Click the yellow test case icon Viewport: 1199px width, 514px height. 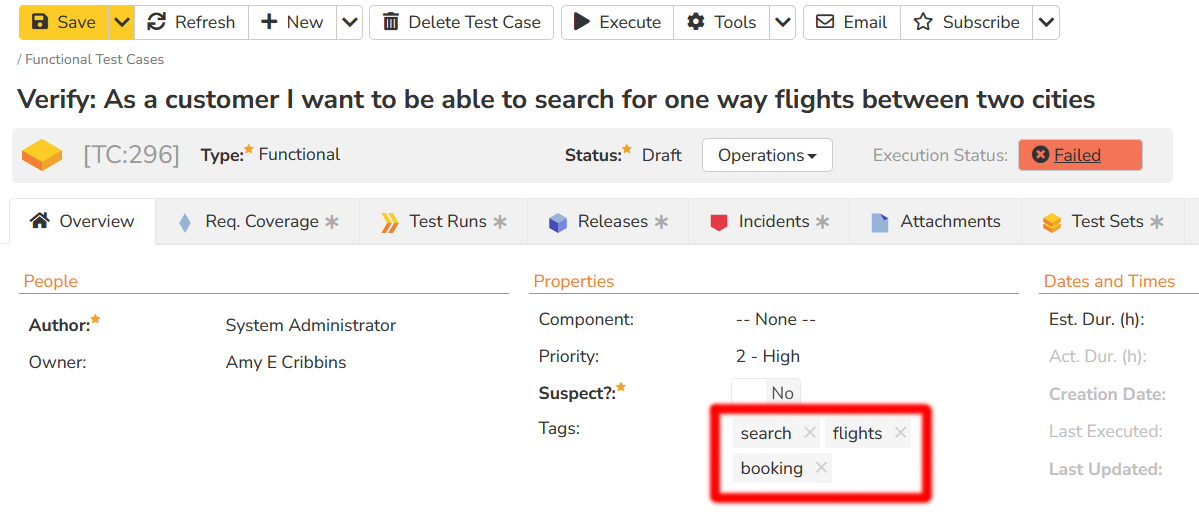(x=42, y=155)
